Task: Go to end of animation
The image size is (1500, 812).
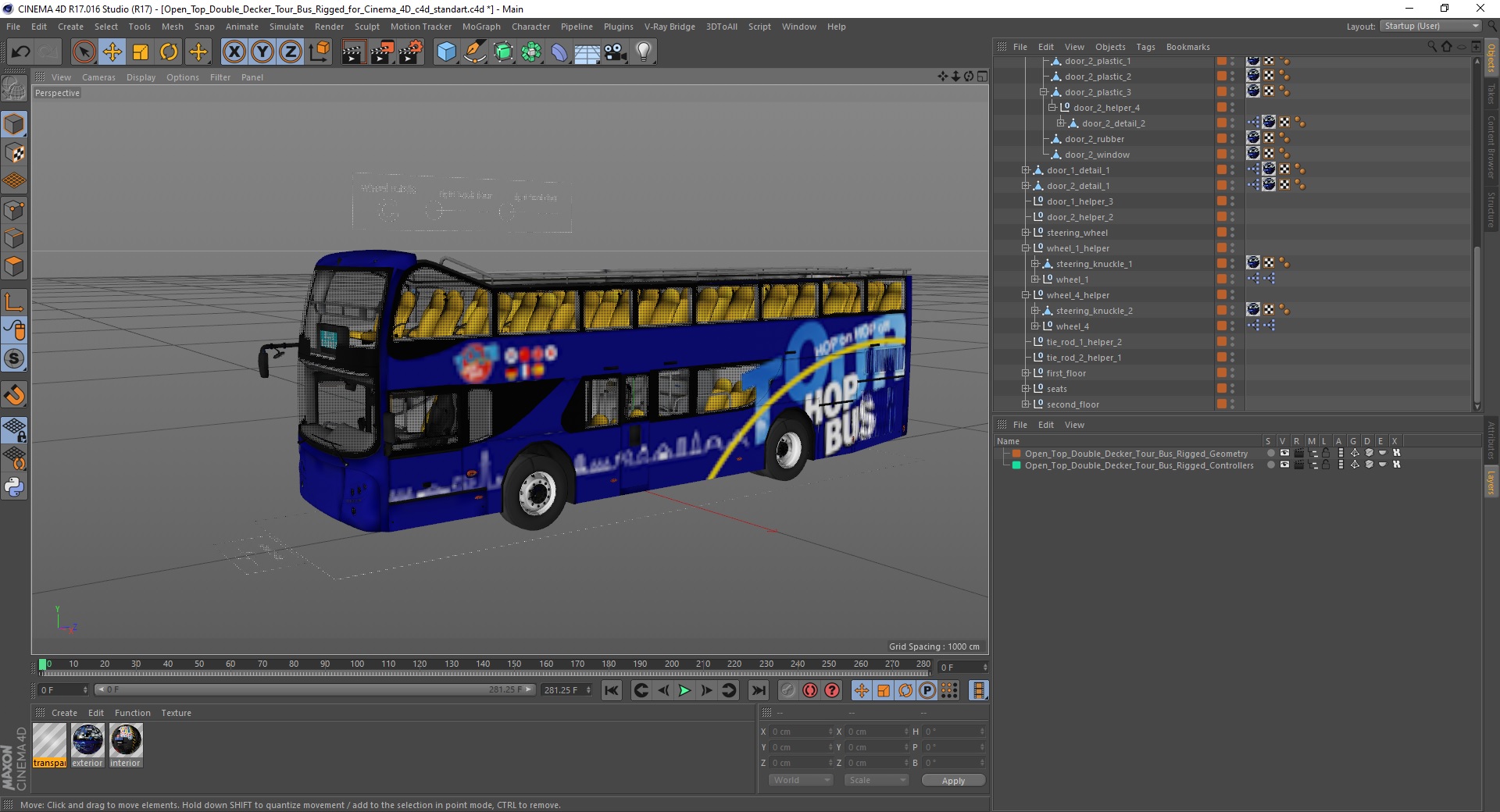Action: coord(758,690)
